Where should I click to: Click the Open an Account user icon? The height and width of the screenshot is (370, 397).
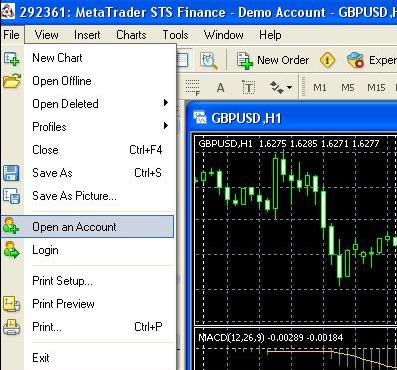click(11, 226)
